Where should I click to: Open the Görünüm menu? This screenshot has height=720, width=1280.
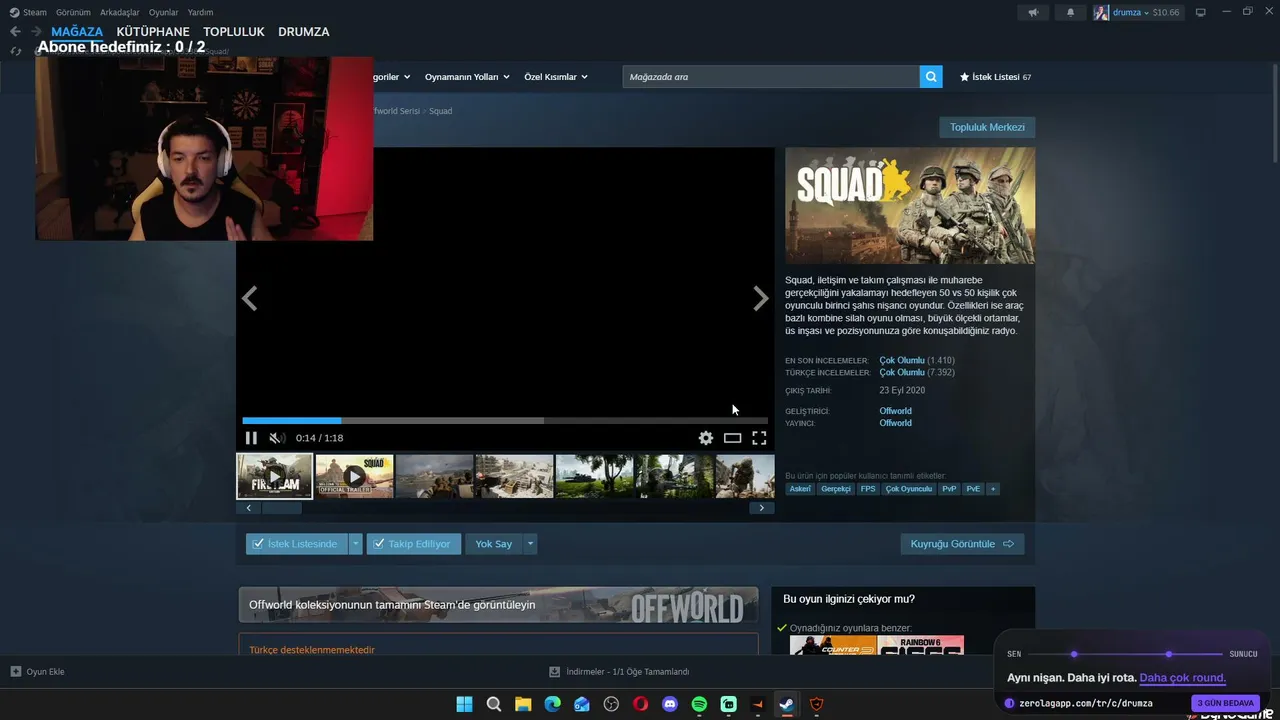[x=73, y=12]
